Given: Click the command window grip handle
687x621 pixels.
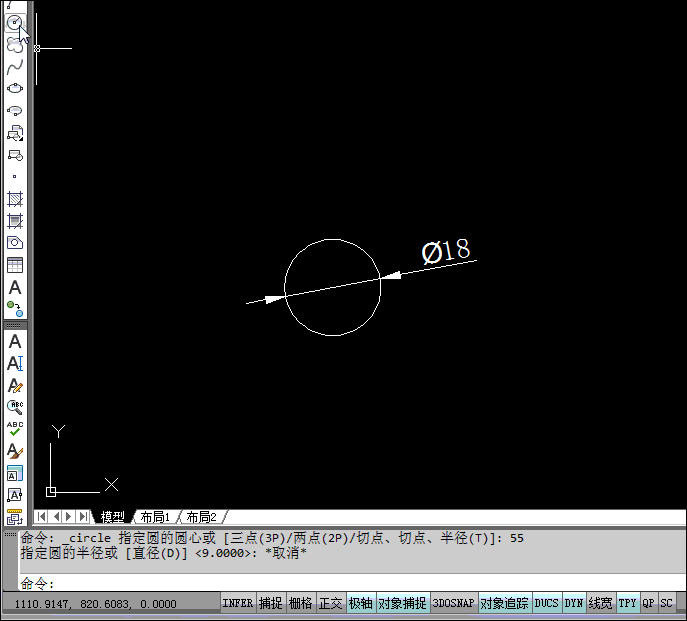Looking at the screenshot, I should (11, 534).
